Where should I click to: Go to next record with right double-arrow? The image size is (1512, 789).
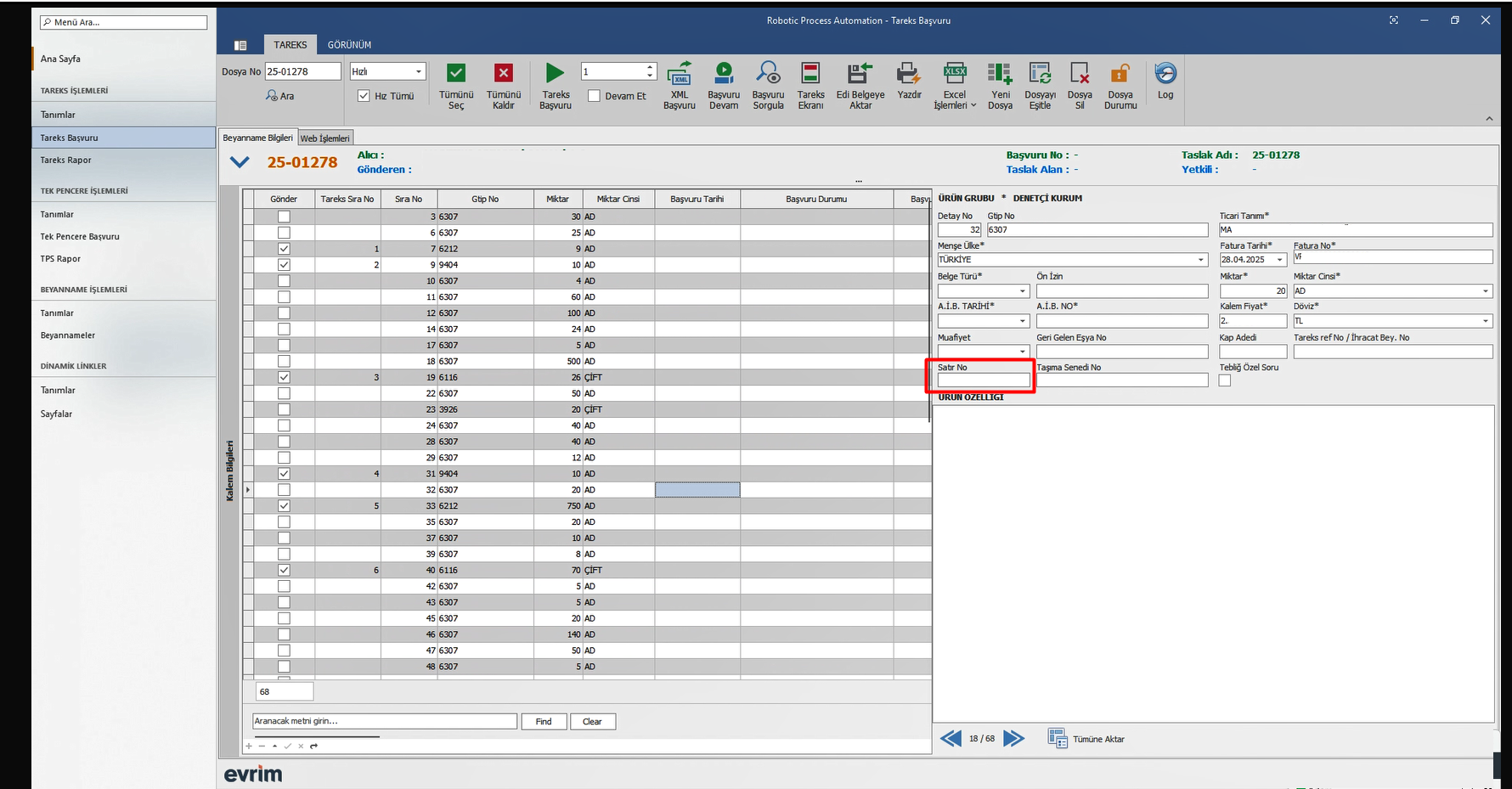click(x=1013, y=738)
